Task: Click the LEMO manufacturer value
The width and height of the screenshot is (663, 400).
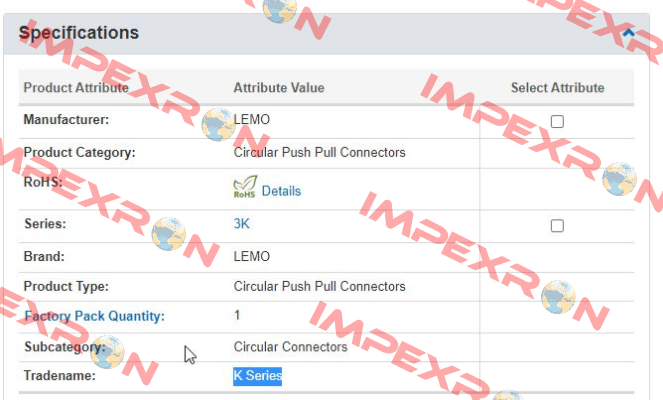Action: click(252, 119)
